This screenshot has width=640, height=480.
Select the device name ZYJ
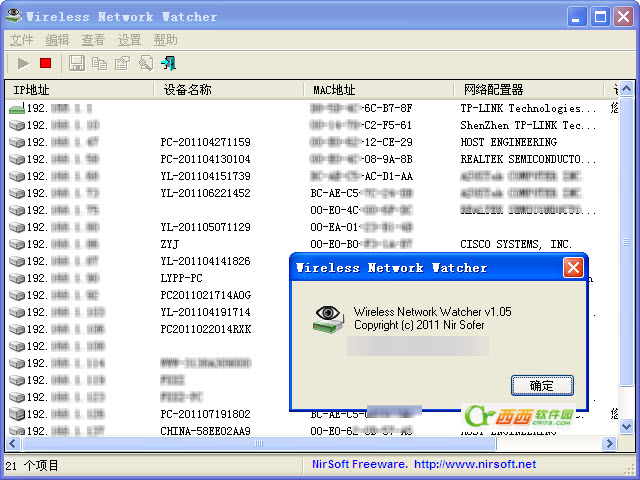170,244
